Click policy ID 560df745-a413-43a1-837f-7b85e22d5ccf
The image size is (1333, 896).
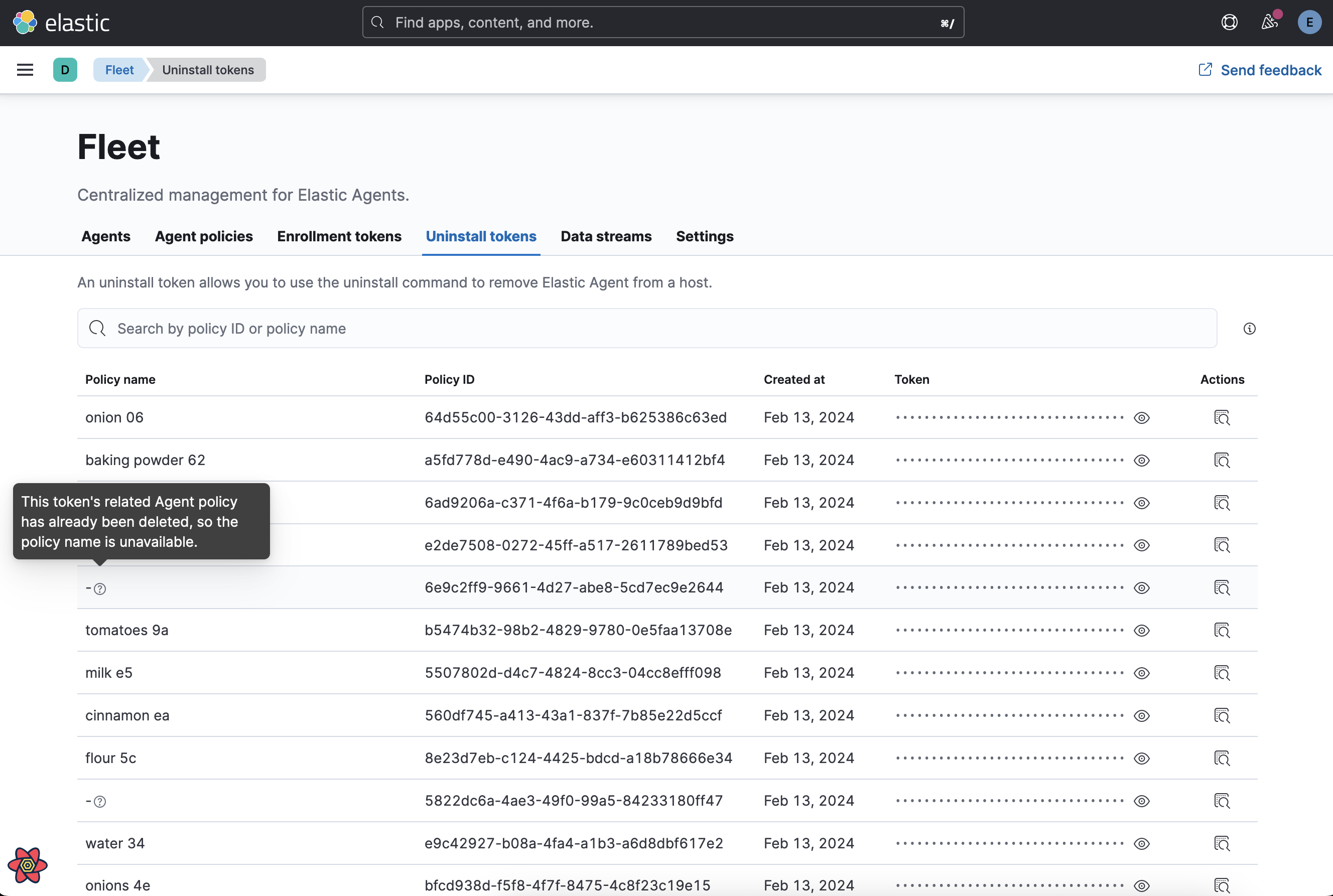[x=573, y=715]
